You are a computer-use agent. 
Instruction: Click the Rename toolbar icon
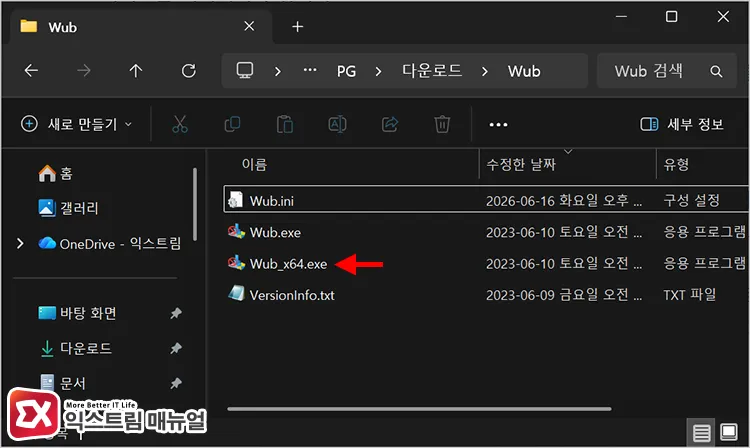pyautogui.click(x=337, y=124)
